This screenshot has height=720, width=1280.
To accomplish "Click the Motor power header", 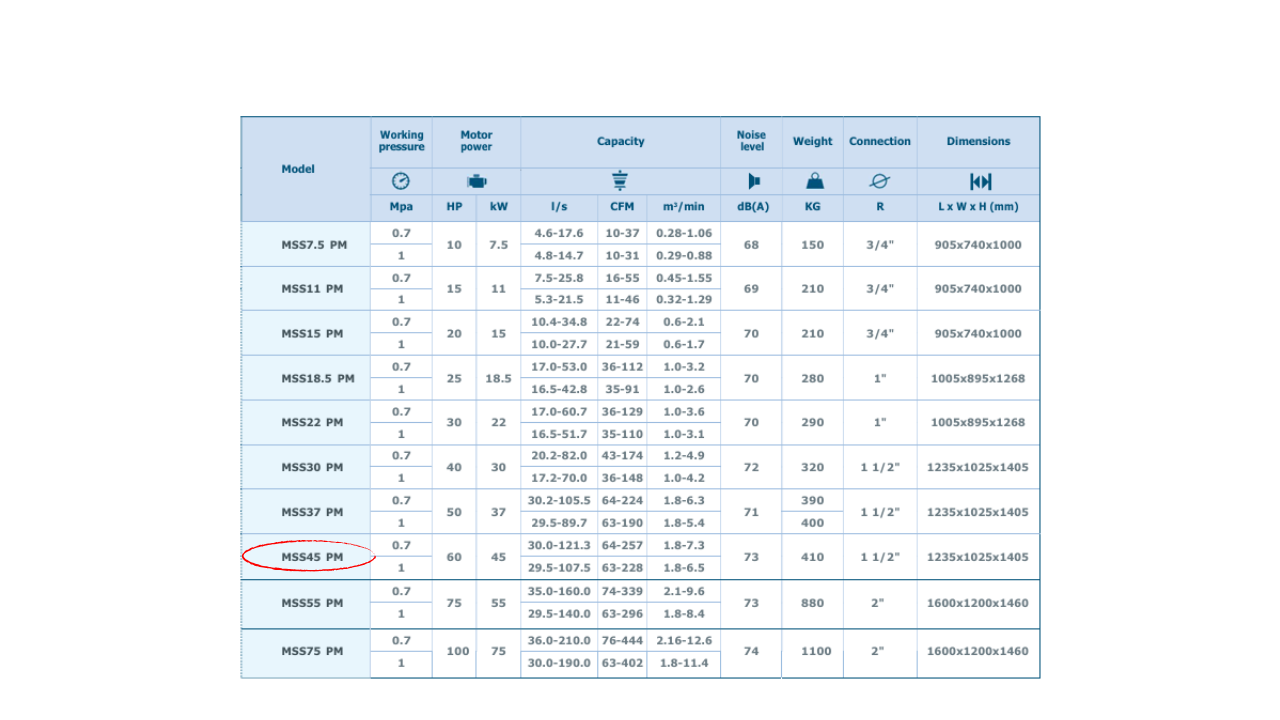I will [x=476, y=141].
